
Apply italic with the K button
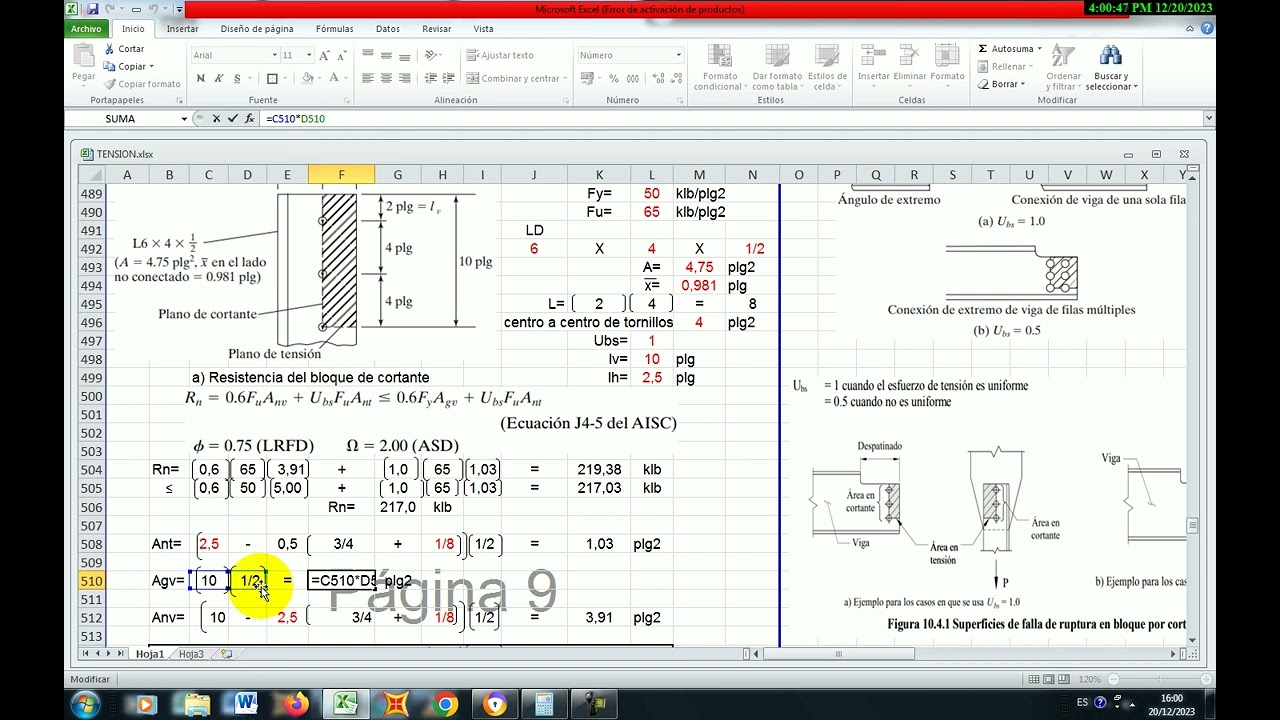coord(219,78)
